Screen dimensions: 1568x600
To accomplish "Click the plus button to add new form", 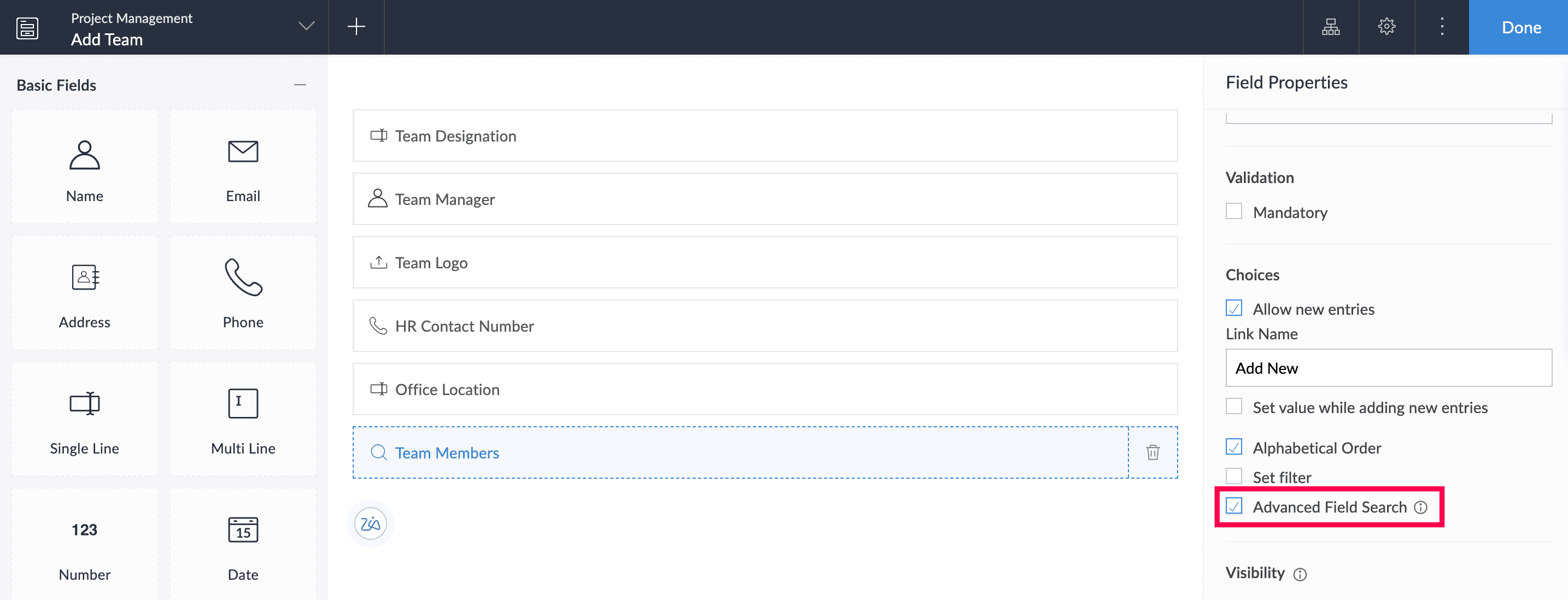I will point(356,26).
